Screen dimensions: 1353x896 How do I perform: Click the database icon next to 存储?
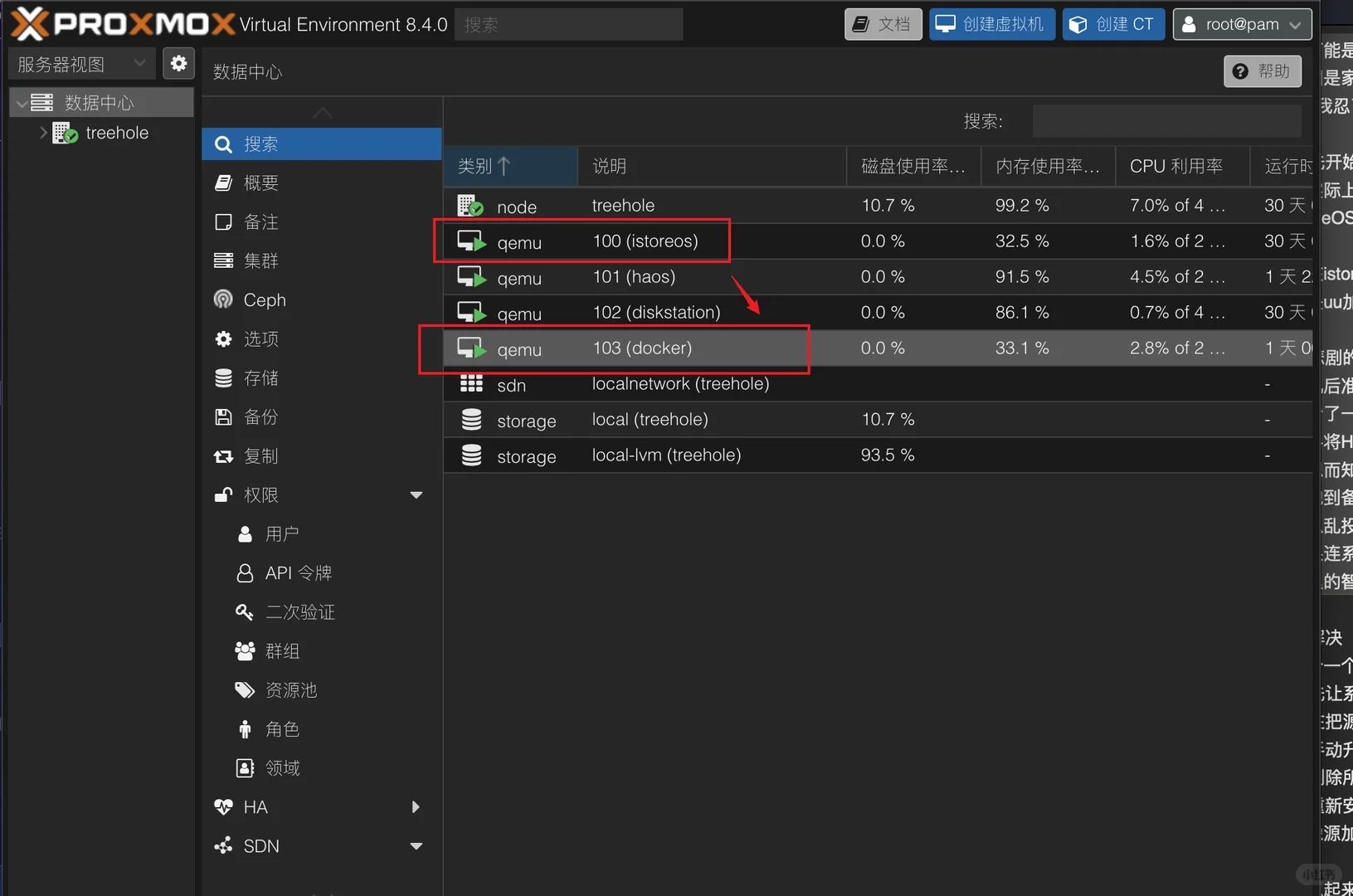tap(223, 377)
